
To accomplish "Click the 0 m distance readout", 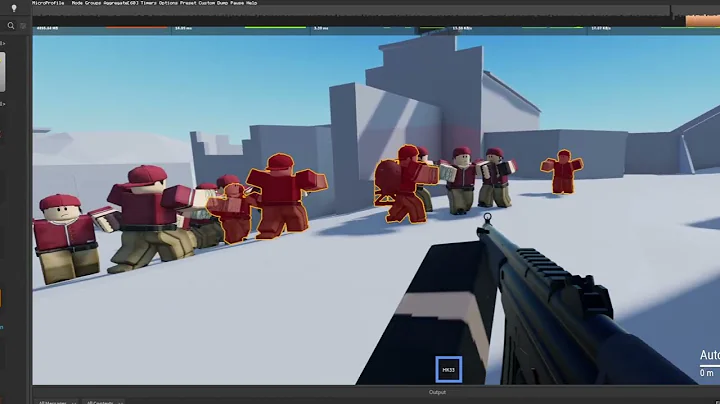I will pyautogui.click(x=707, y=373).
